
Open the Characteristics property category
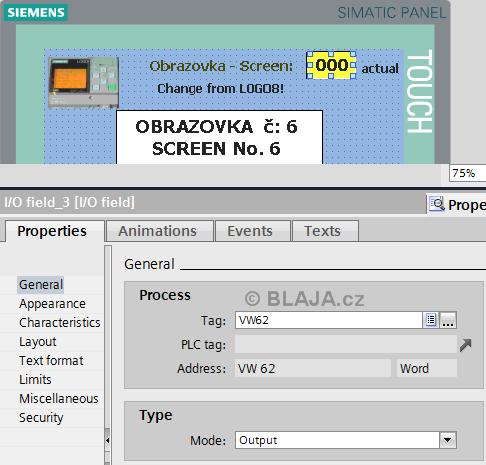click(60, 323)
